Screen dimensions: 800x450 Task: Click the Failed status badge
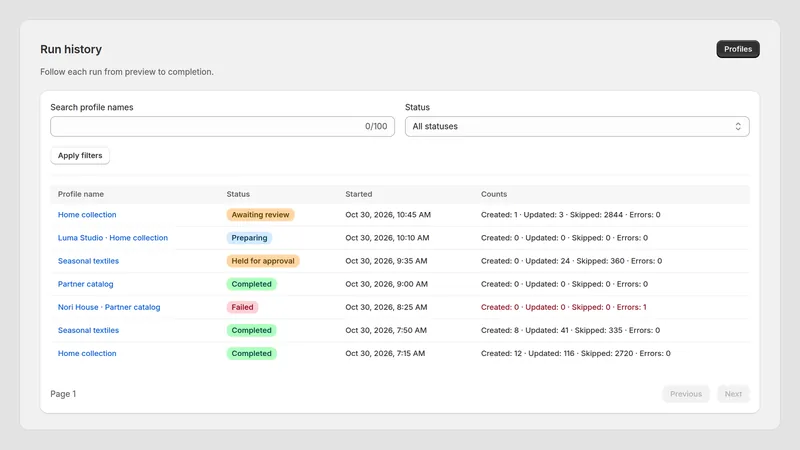pyautogui.click(x=242, y=307)
